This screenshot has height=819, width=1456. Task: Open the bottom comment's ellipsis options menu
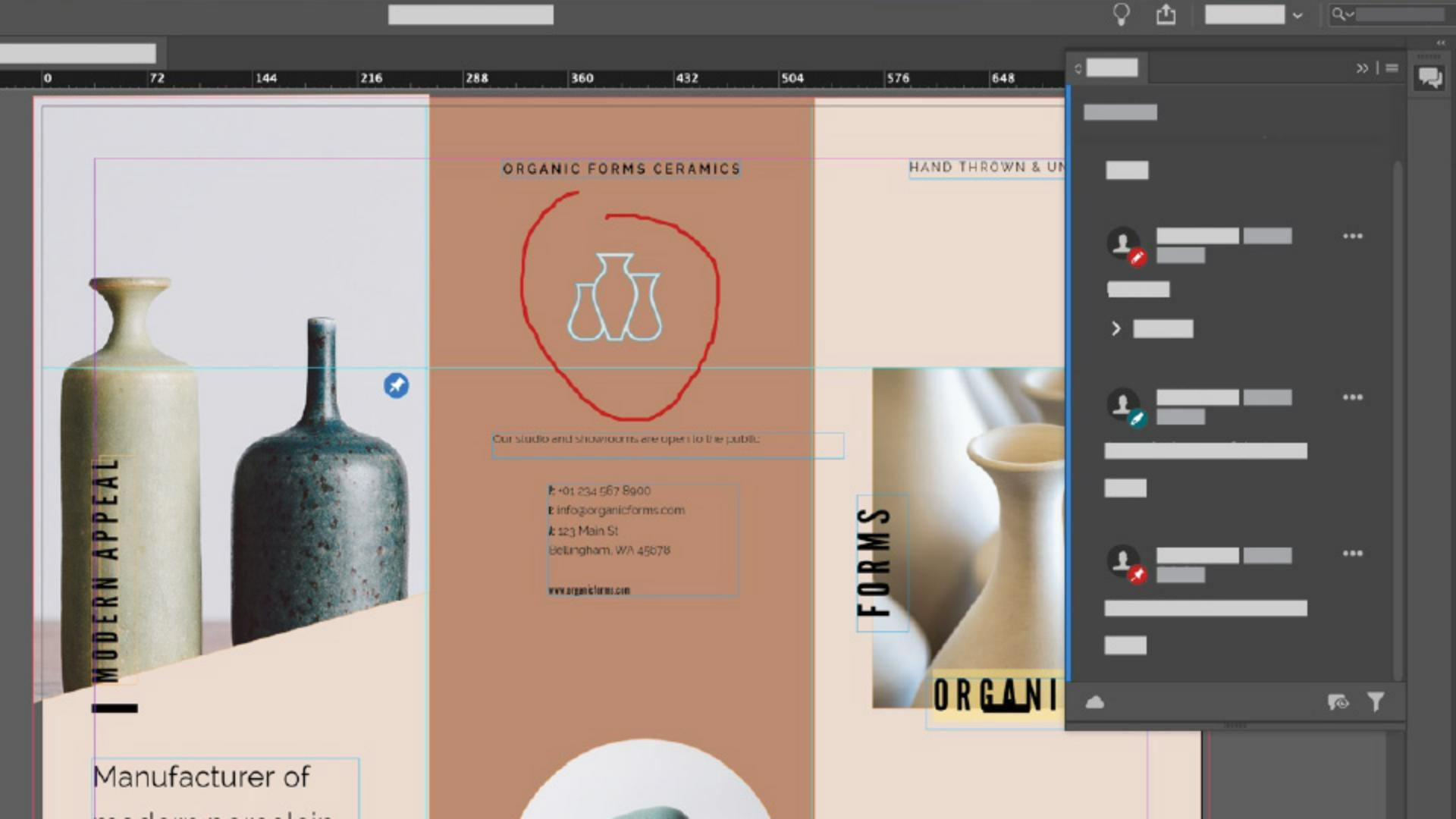coord(1354,554)
